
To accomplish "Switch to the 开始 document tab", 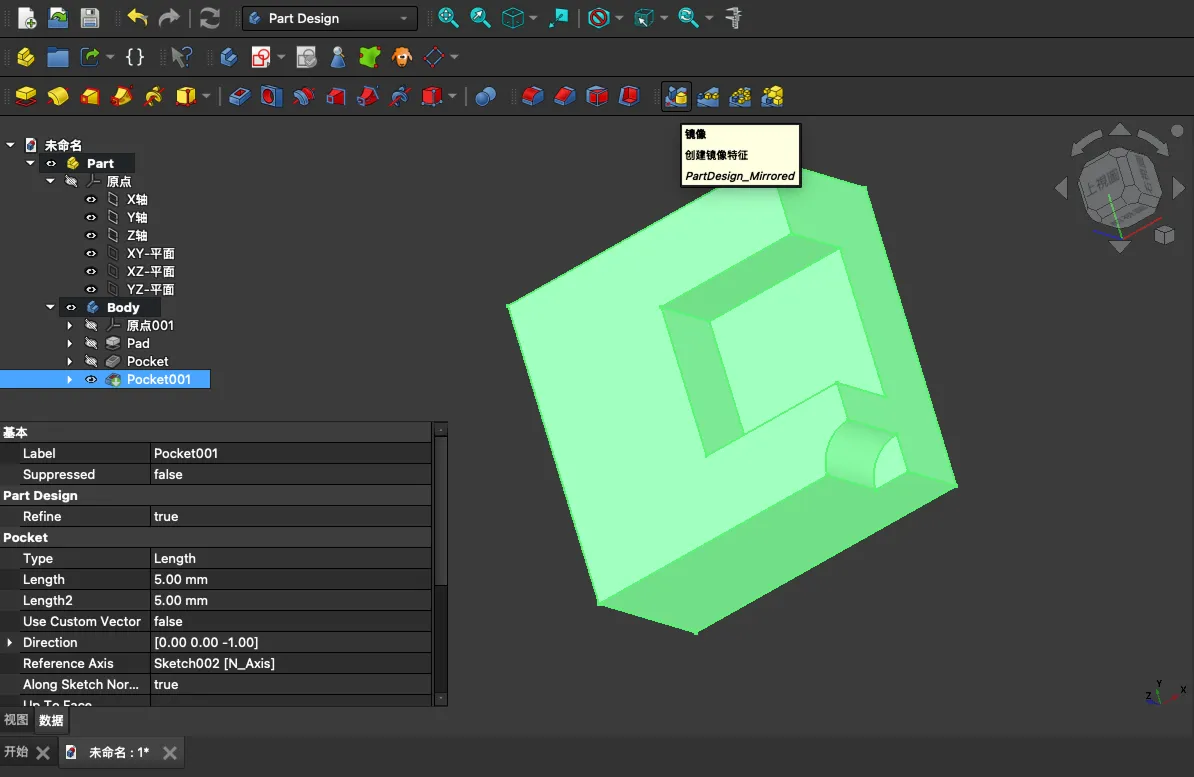I will (x=16, y=752).
